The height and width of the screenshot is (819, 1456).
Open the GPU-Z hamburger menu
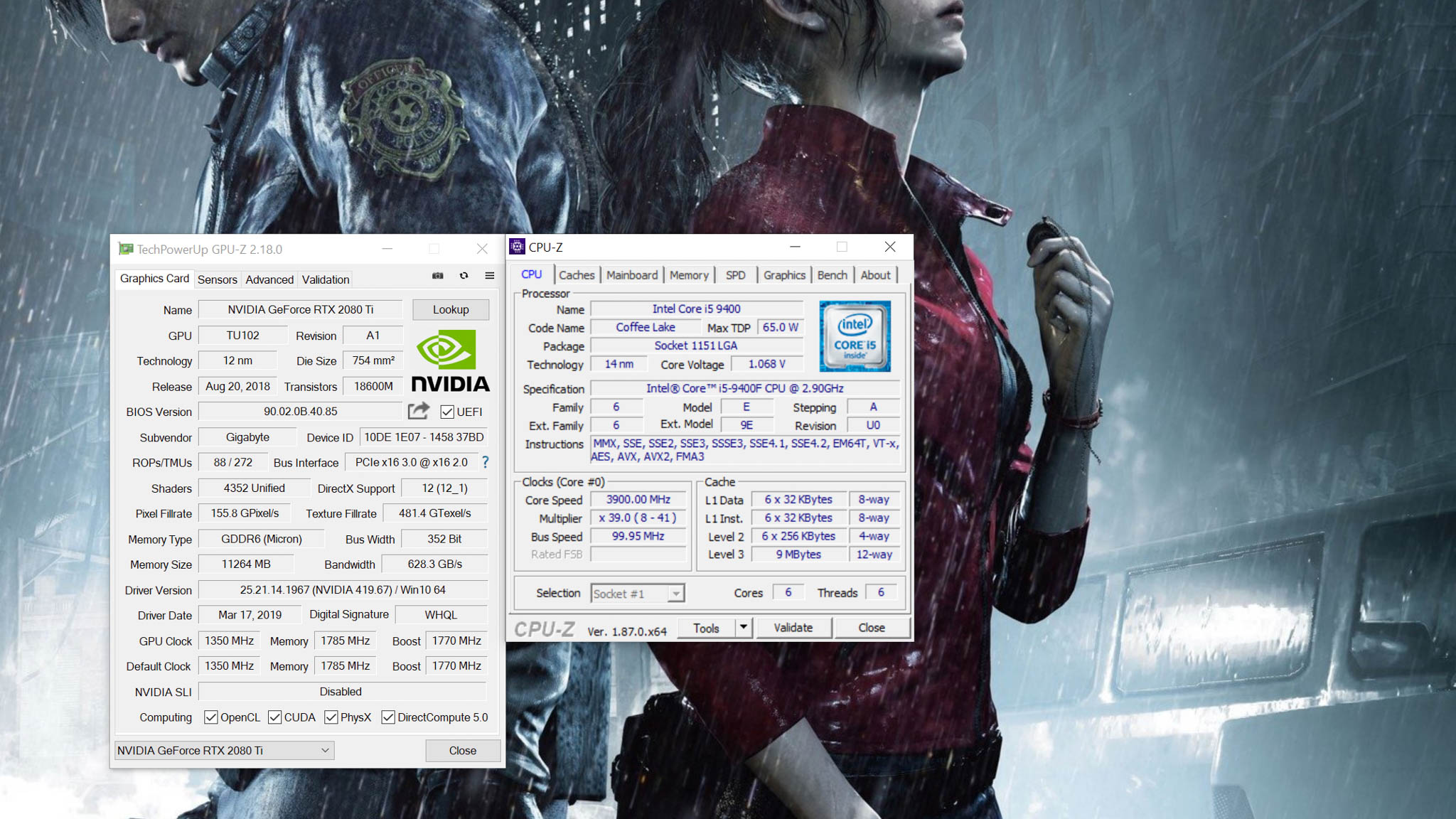490,276
